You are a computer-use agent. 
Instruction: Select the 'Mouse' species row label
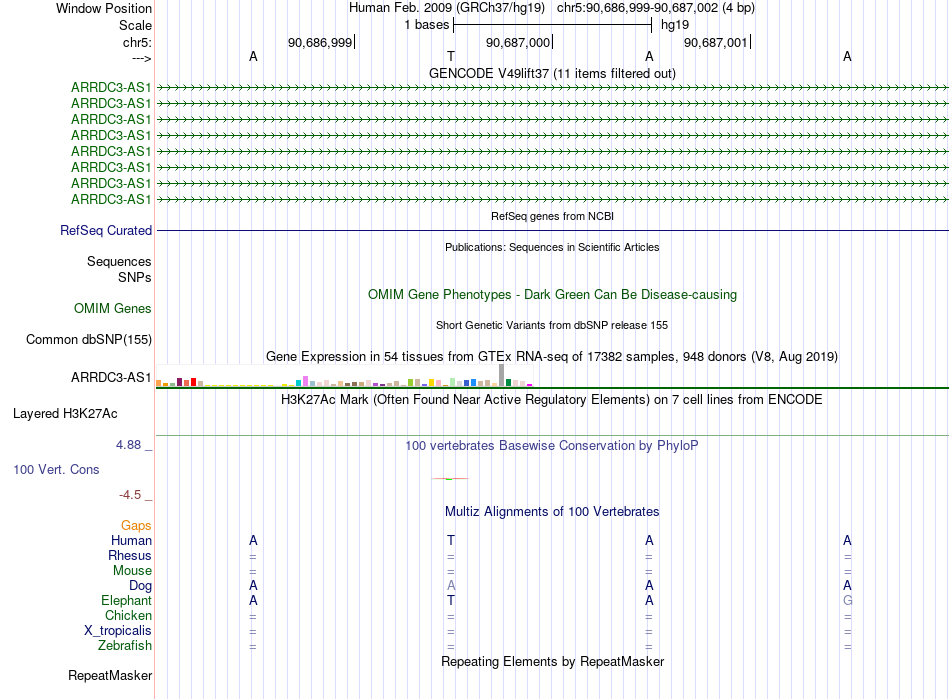coord(132,571)
